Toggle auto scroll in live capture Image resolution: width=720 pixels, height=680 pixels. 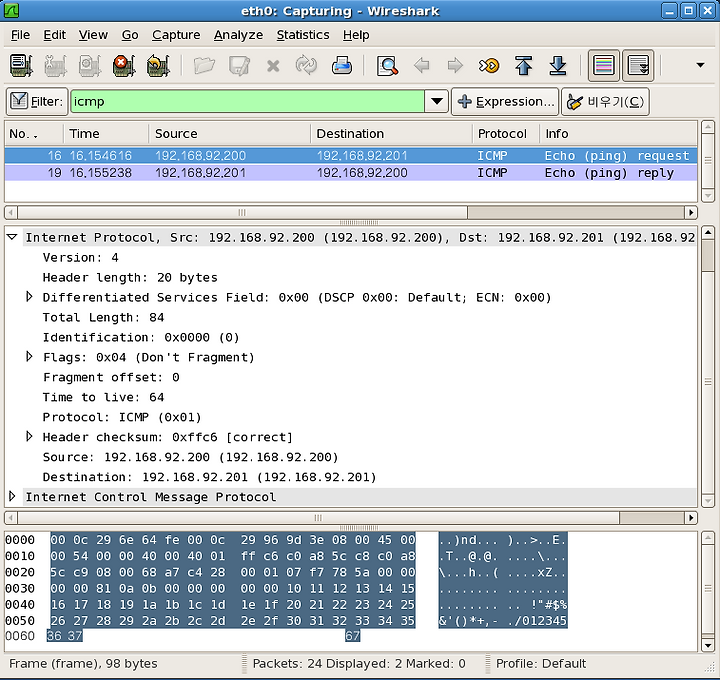pyautogui.click(x=638, y=66)
